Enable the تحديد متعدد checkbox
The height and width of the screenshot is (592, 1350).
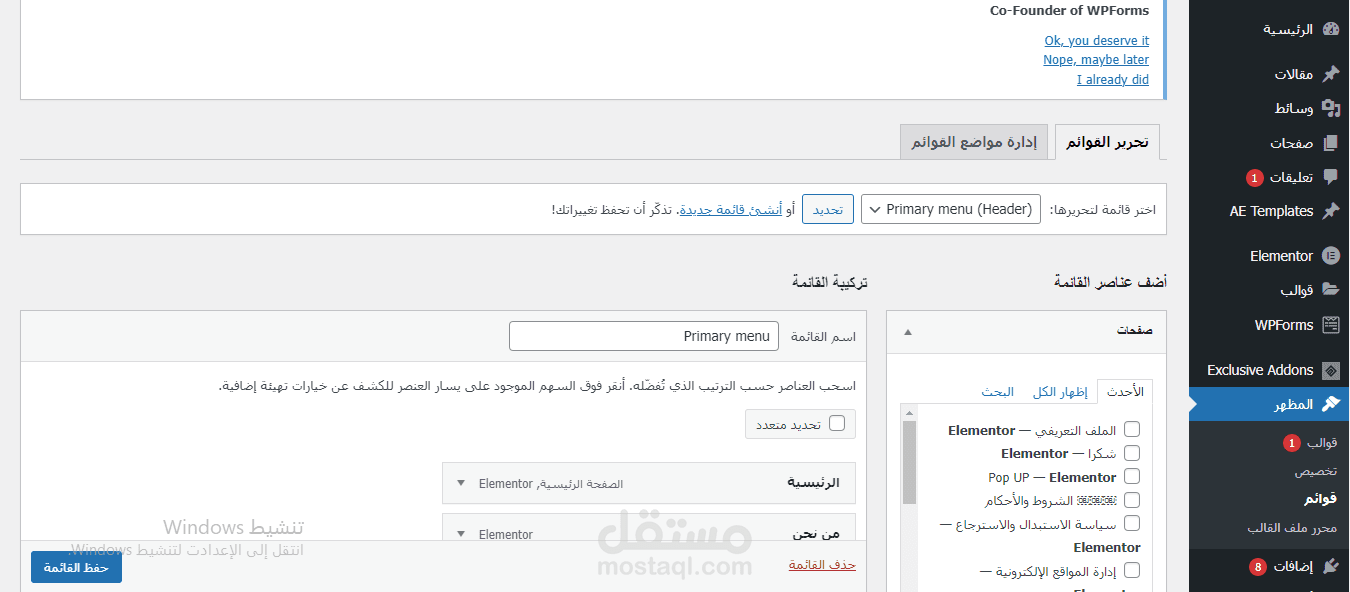click(x=838, y=423)
